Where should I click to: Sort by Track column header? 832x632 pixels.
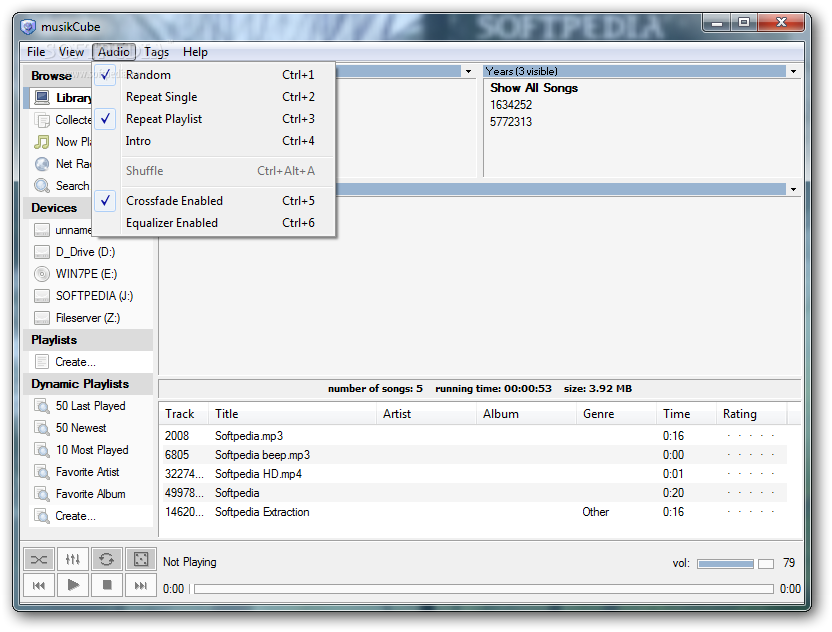coord(184,414)
